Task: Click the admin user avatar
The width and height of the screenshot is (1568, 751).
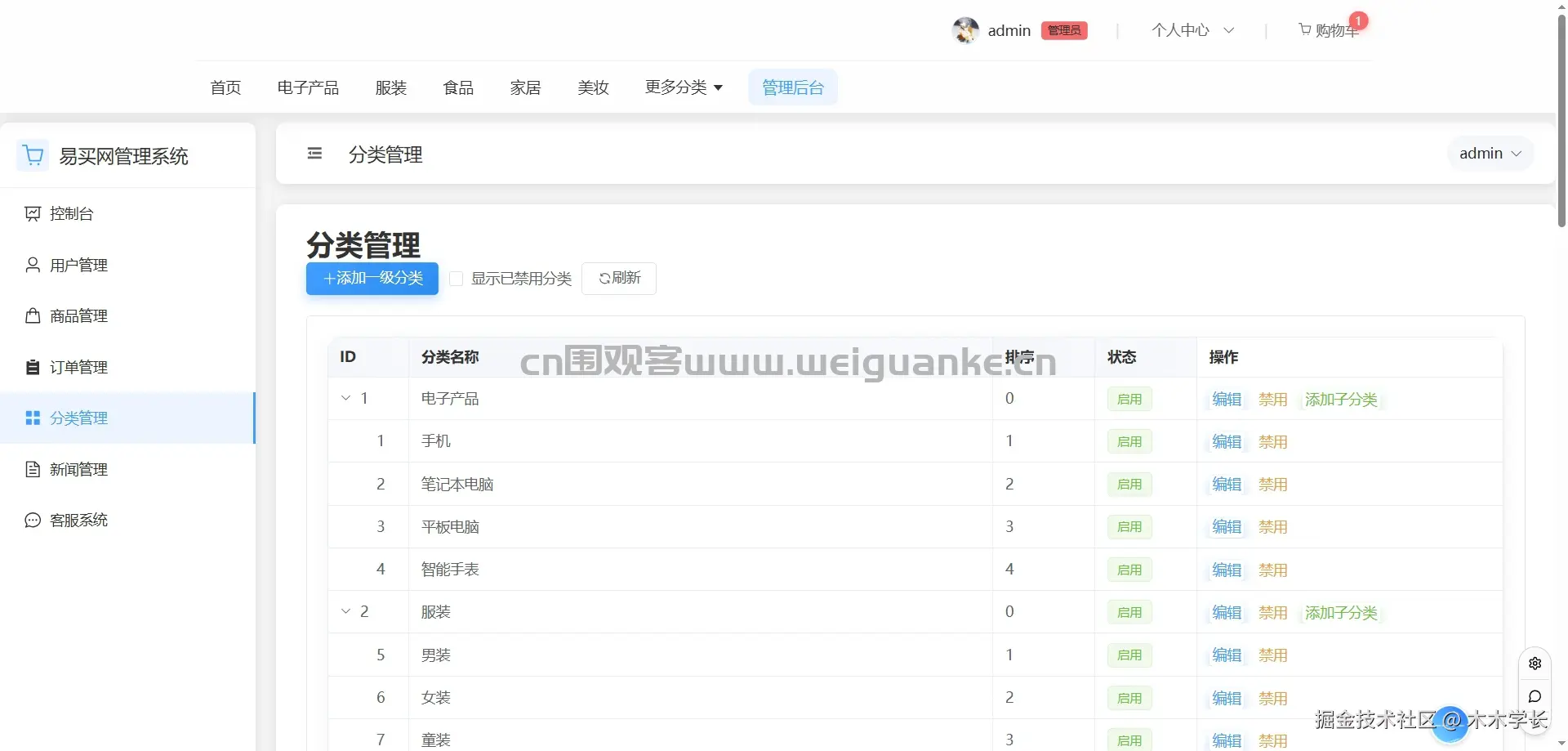Action: pyautogui.click(x=965, y=30)
